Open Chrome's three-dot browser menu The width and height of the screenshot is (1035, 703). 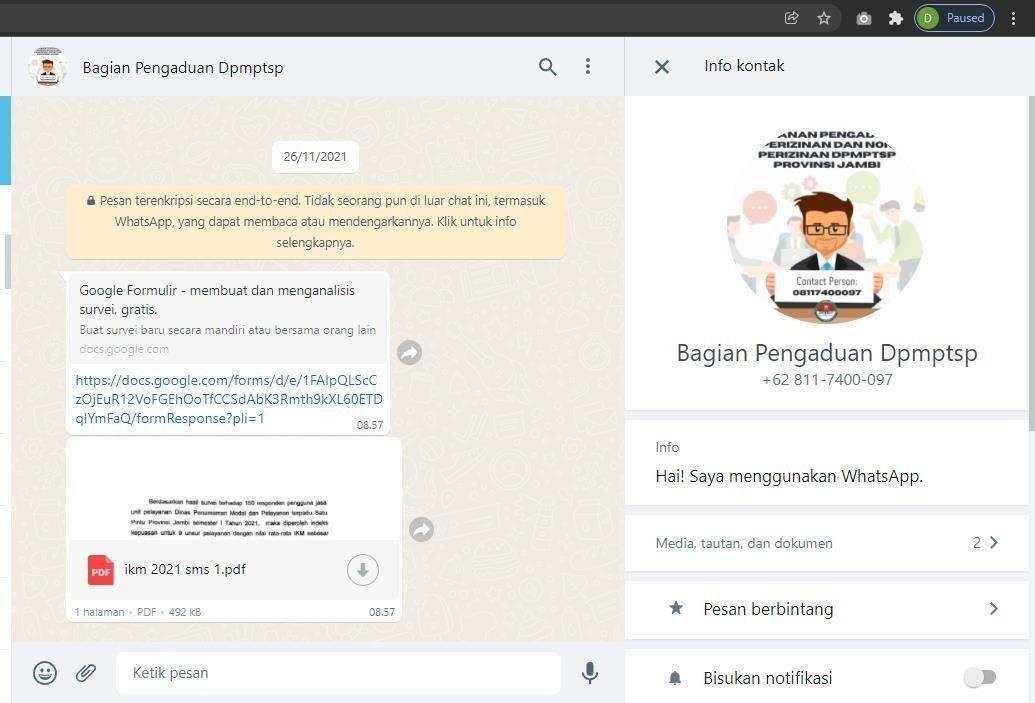point(1013,18)
